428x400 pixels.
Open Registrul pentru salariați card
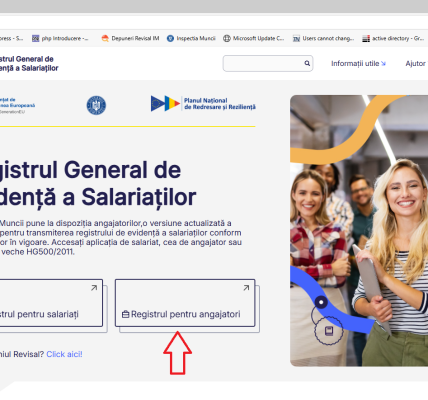click(x=51, y=303)
